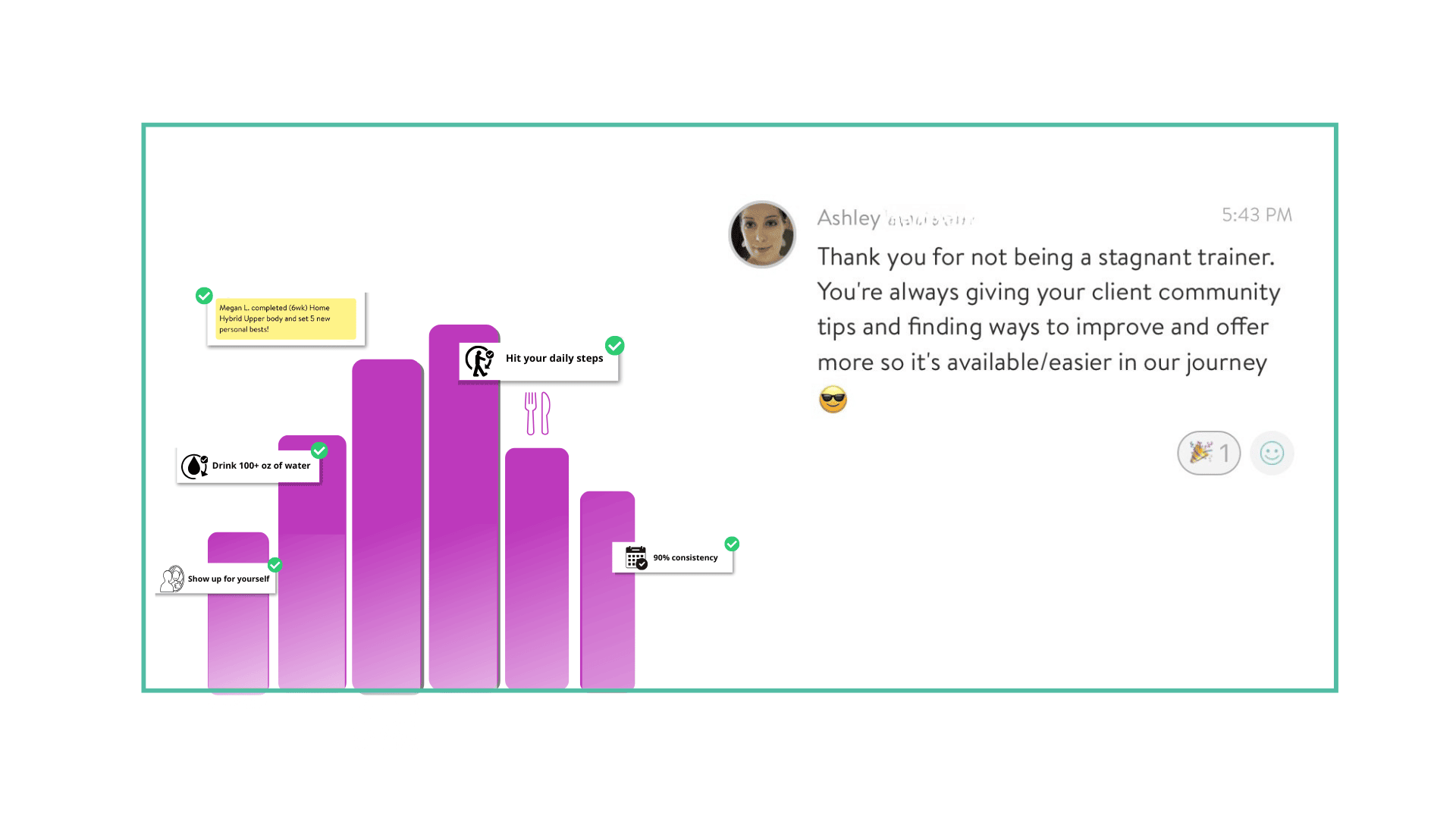The width and height of the screenshot is (1456, 819).
Task: Toggle checkmark on Show up for yourself
Action: pyautogui.click(x=275, y=565)
